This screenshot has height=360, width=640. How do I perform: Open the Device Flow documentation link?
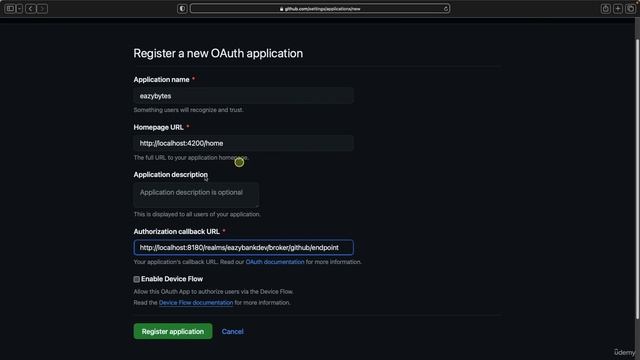coord(196,303)
